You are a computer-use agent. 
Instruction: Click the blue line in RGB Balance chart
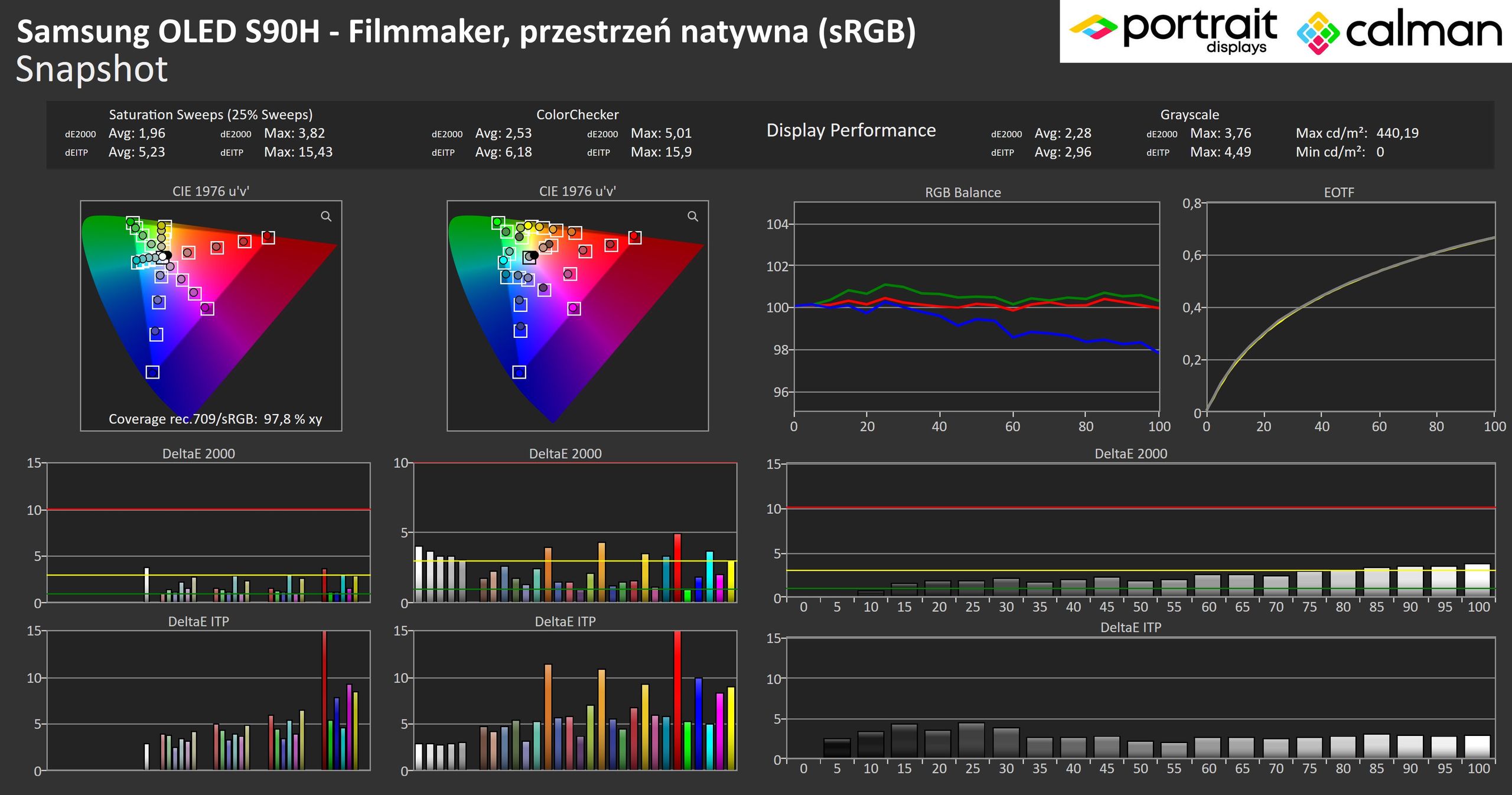pyautogui.click(x=1013, y=336)
